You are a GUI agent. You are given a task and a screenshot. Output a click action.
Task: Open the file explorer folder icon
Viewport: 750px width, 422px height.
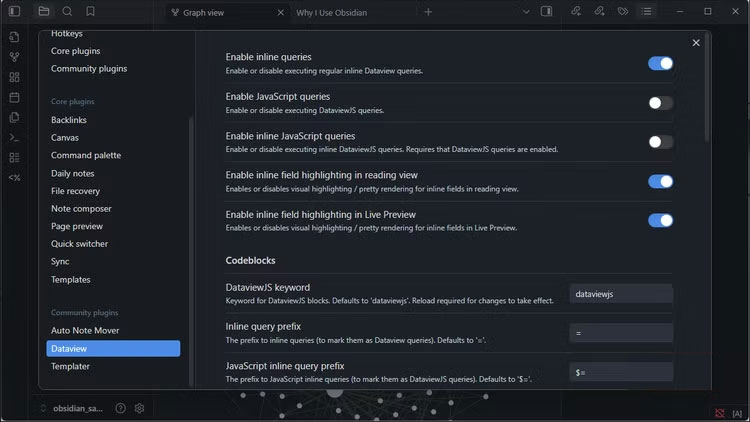[43, 12]
